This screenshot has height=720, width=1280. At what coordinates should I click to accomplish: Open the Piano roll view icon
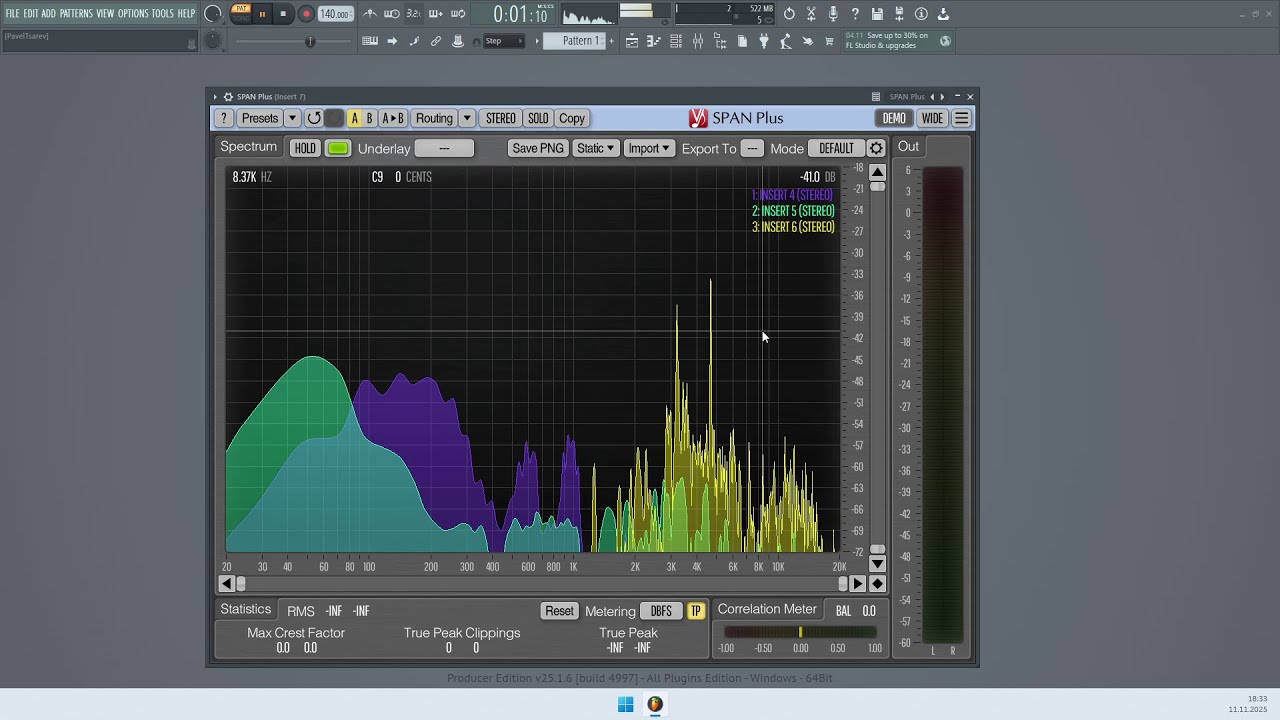pyautogui.click(x=654, y=41)
